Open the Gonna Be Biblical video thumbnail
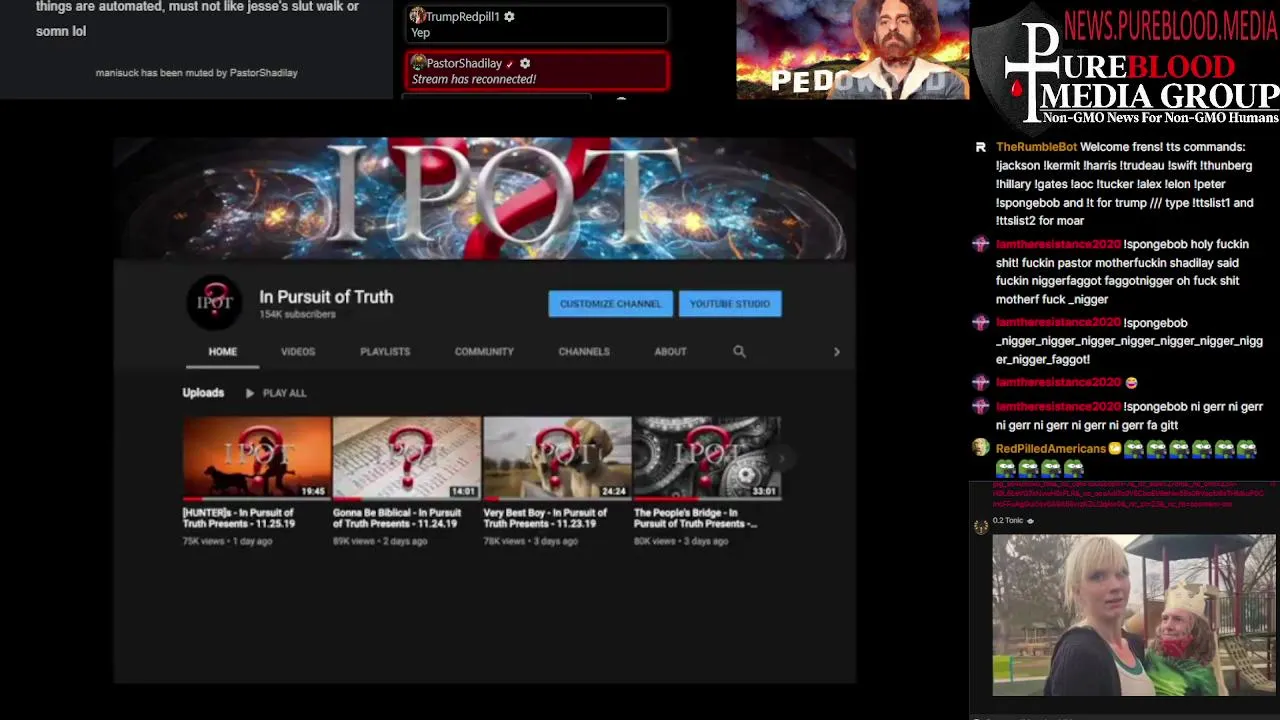The image size is (1280, 720). (407, 458)
